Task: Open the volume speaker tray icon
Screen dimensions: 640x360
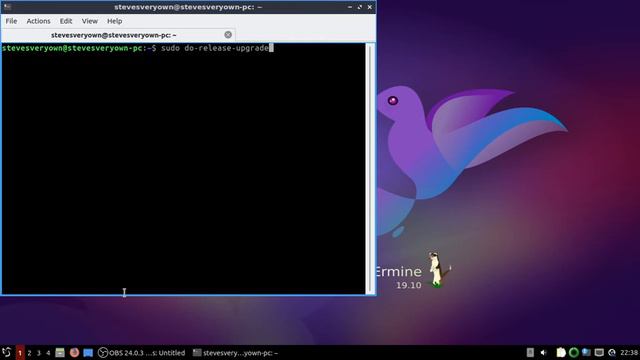Action: coord(543,353)
